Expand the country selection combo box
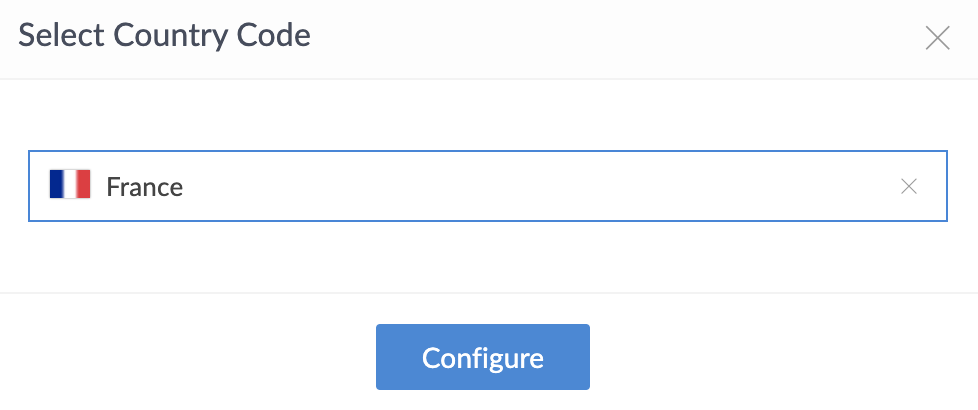Viewport: 978px width, 410px height. click(500, 186)
